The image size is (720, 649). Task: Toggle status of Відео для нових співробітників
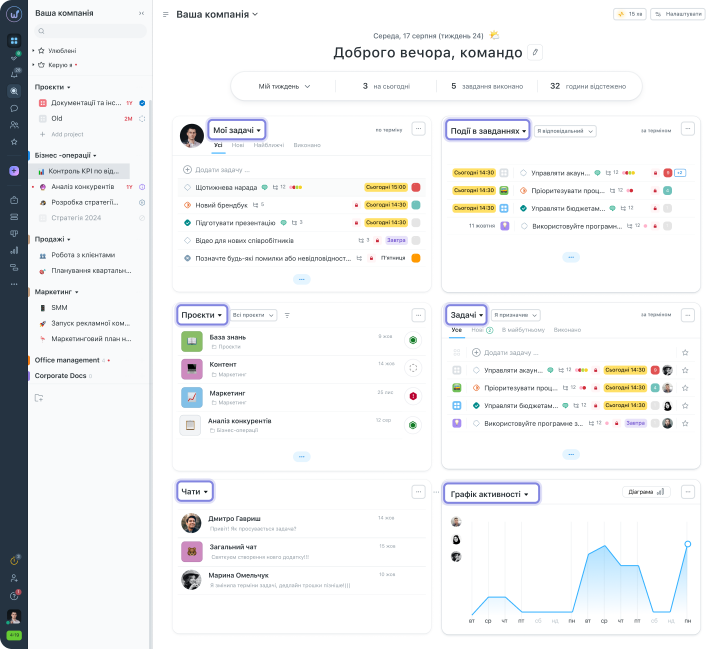click(x=187, y=240)
